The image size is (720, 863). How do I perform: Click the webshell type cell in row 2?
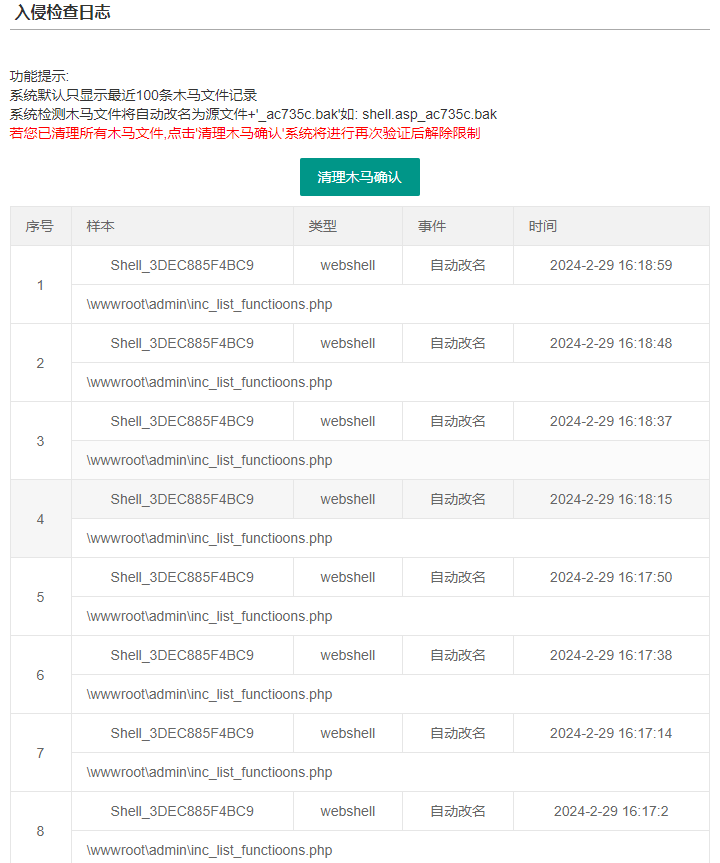pyautogui.click(x=347, y=343)
